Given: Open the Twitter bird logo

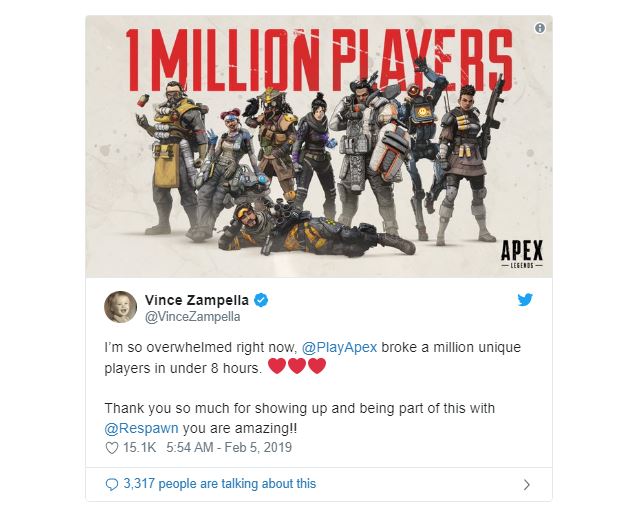Looking at the screenshot, I should tap(525, 299).
